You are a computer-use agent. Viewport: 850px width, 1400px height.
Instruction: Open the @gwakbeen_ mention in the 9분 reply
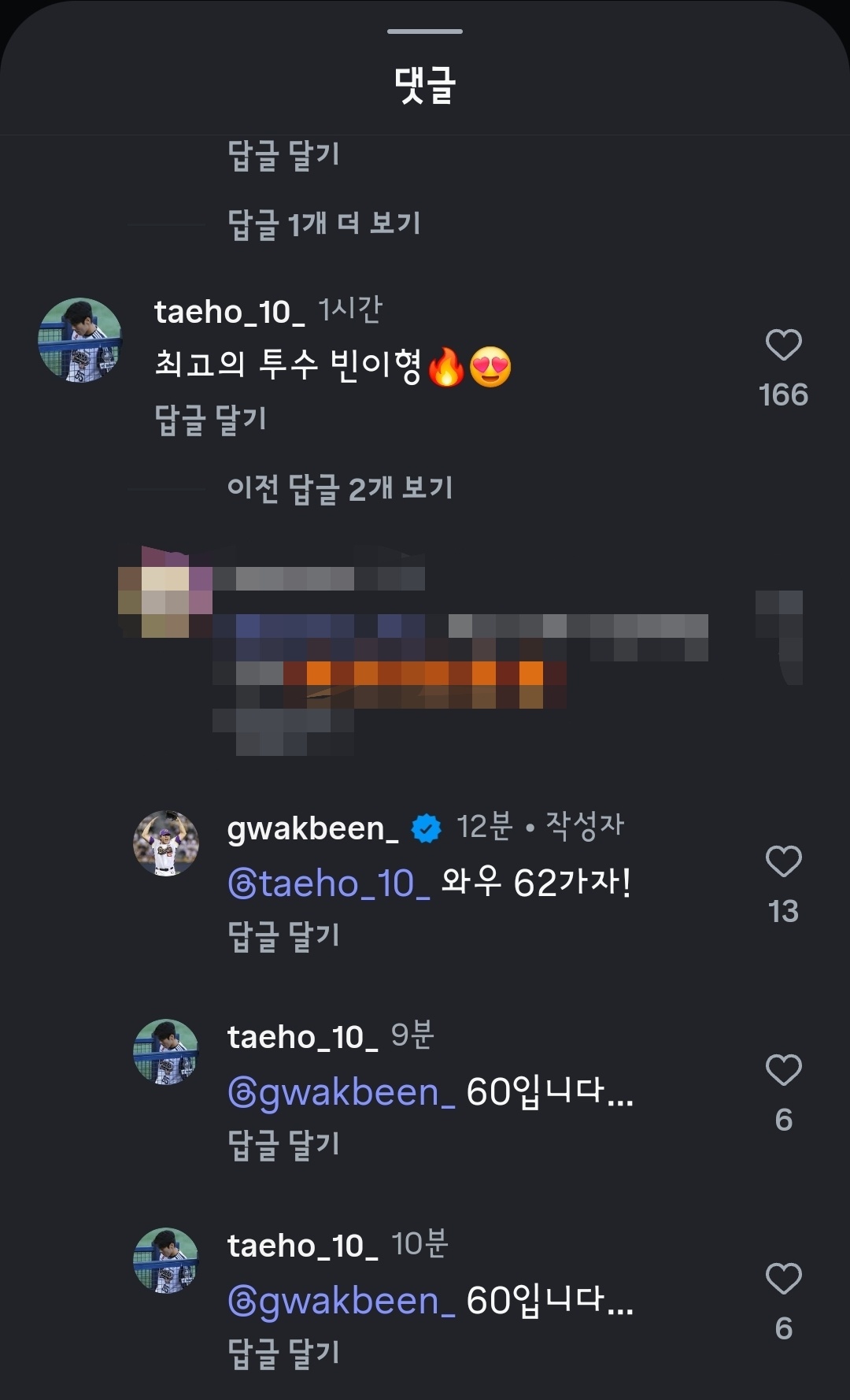click(x=341, y=1092)
